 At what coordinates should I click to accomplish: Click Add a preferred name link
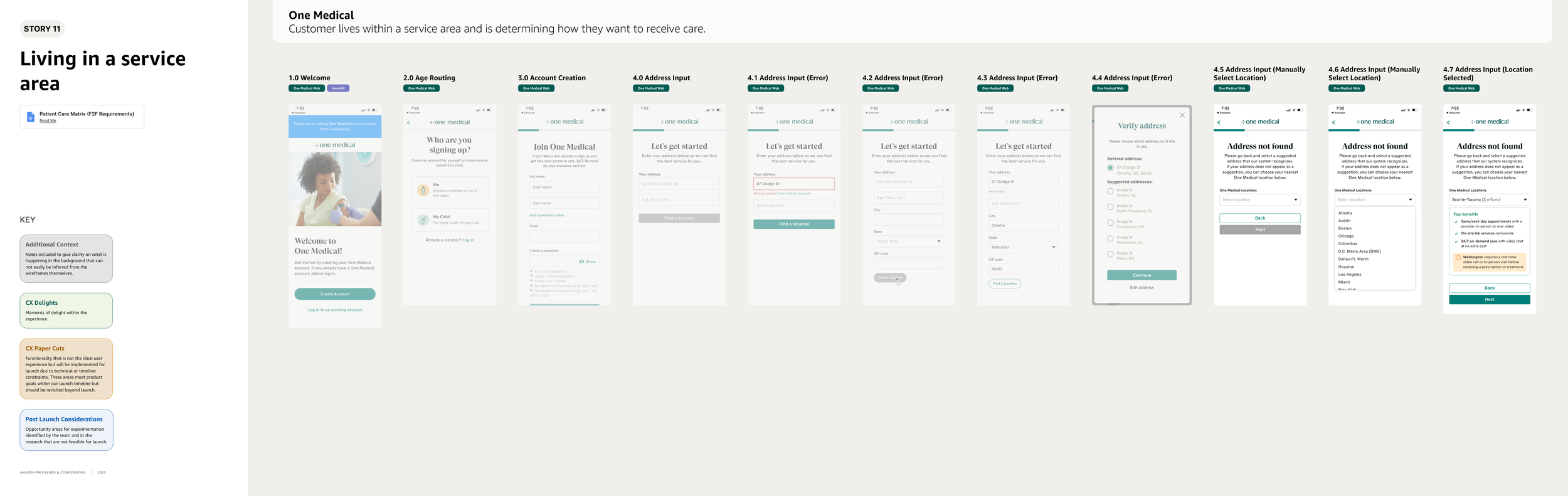[547, 215]
